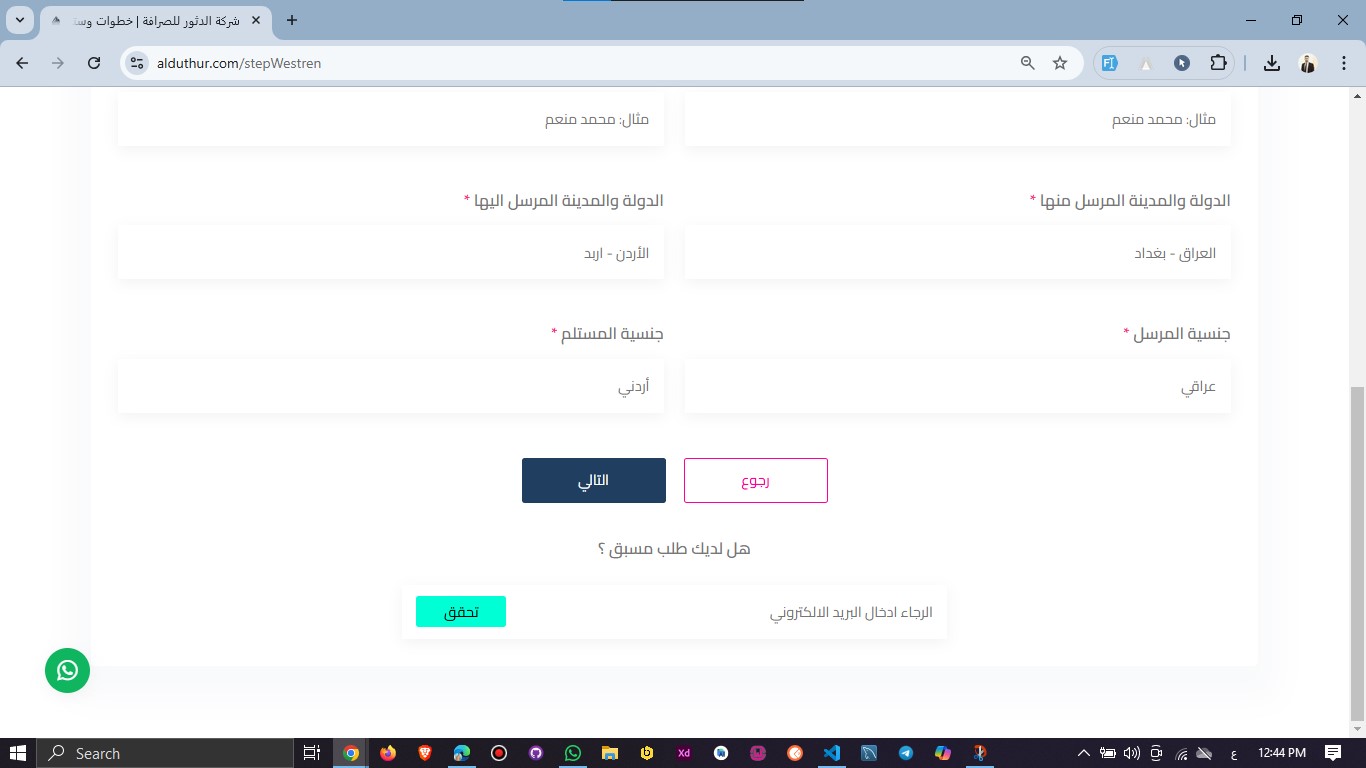Switch to the شركة الدثور للصرافة tab
This screenshot has height=768, width=1366.
(x=150, y=20)
